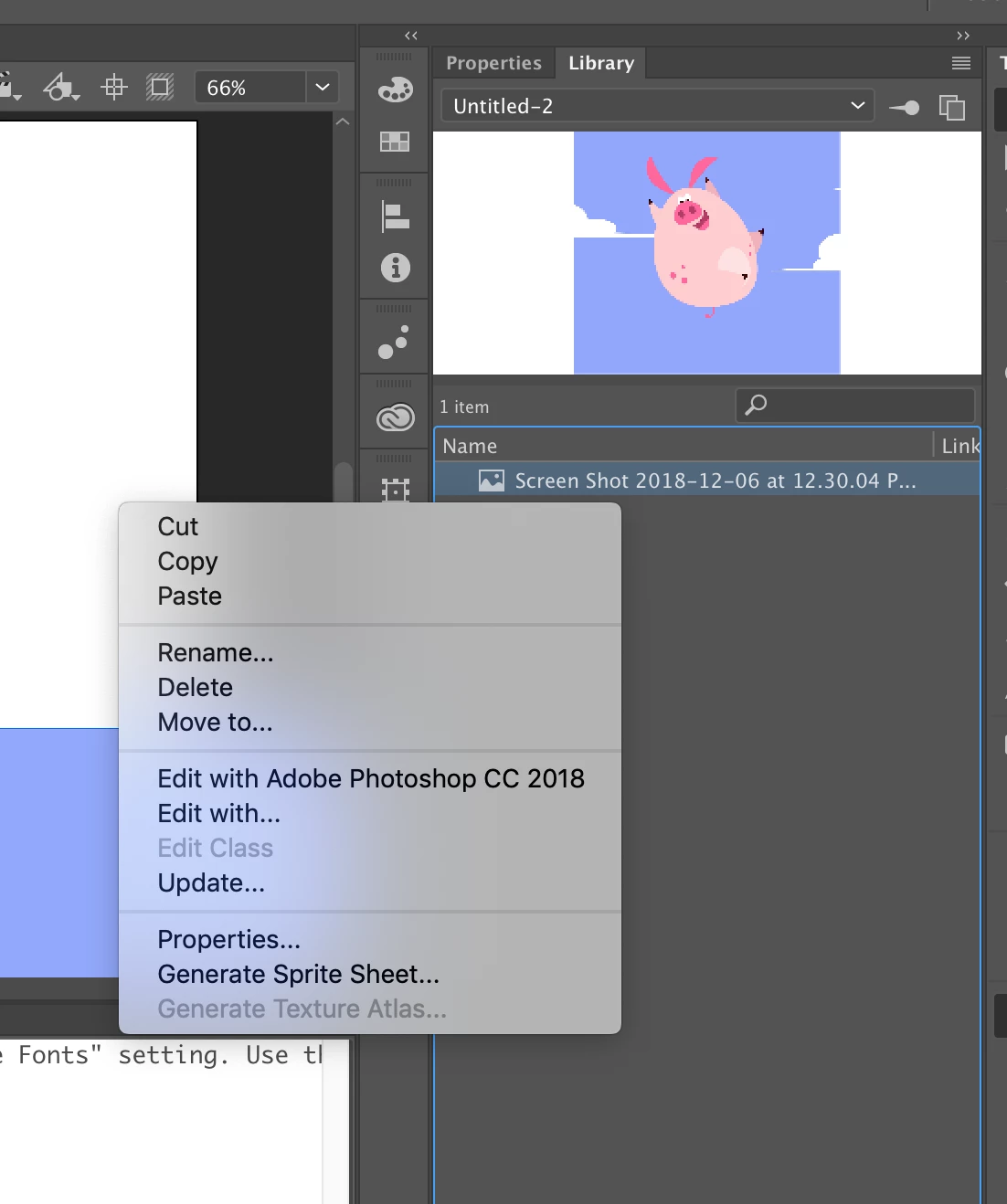The width and height of the screenshot is (1007, 1204).
Task: Select Edit with Adobe Photoshop CC 2018
Action: pyautogui.click(x=370, y=779)
